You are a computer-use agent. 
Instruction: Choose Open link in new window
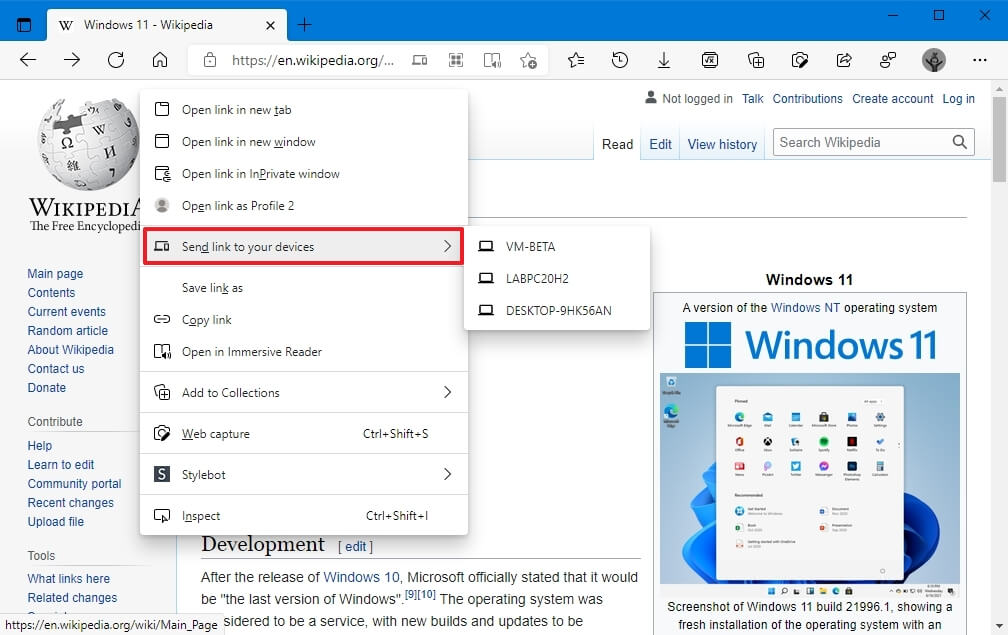[x=304, y=142]
